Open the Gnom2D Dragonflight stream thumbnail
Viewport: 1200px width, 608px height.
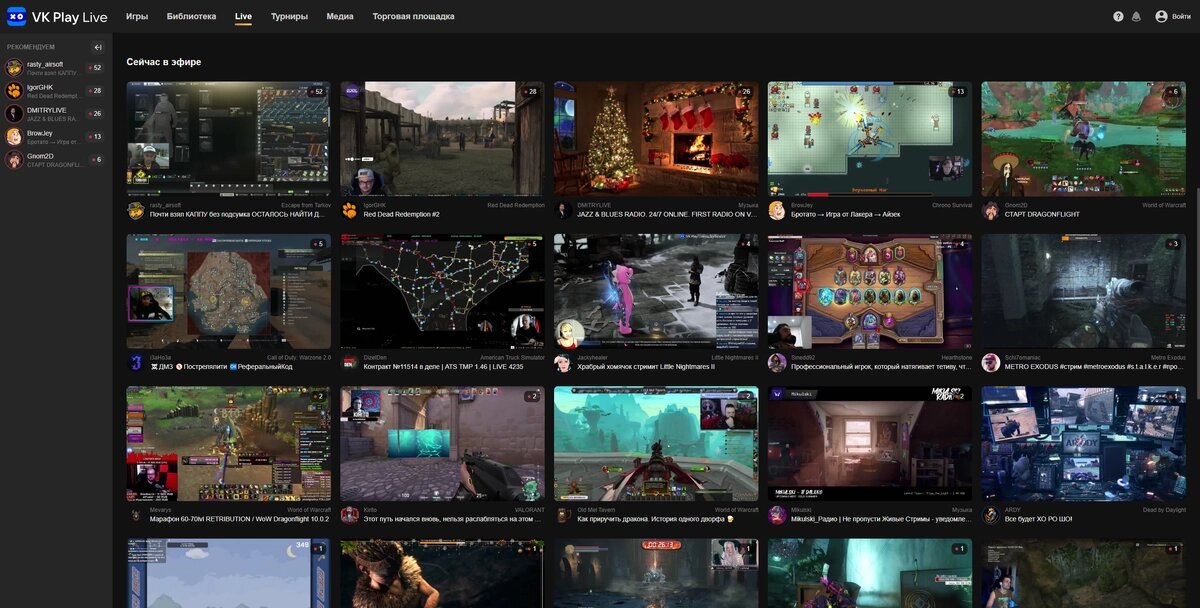[1084, 139]
